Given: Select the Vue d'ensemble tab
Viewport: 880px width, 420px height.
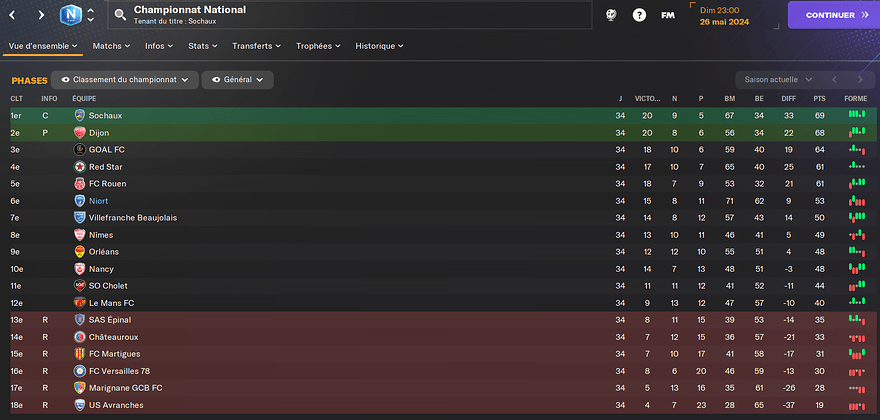Looking at the screenshot, I should point(41,46).
